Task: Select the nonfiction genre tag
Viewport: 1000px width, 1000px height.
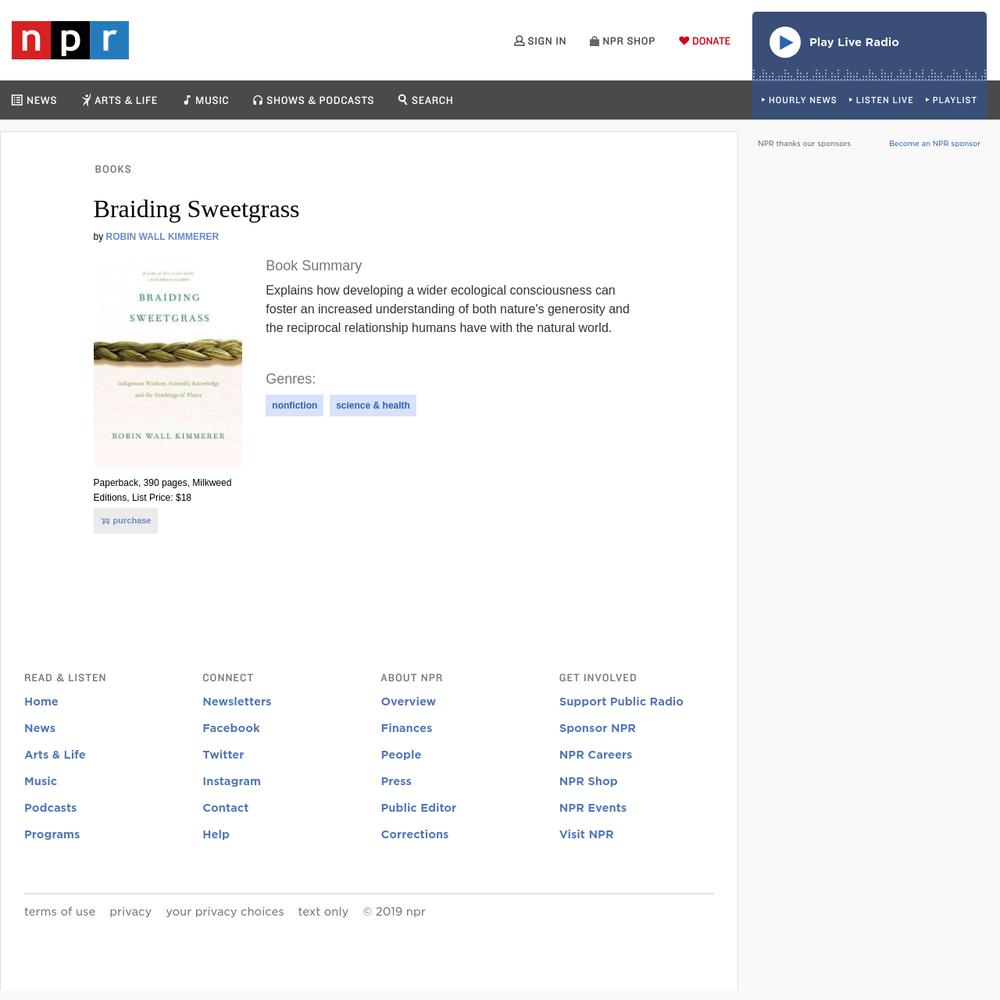Action: pyautogui.click(x=295, y=406)
